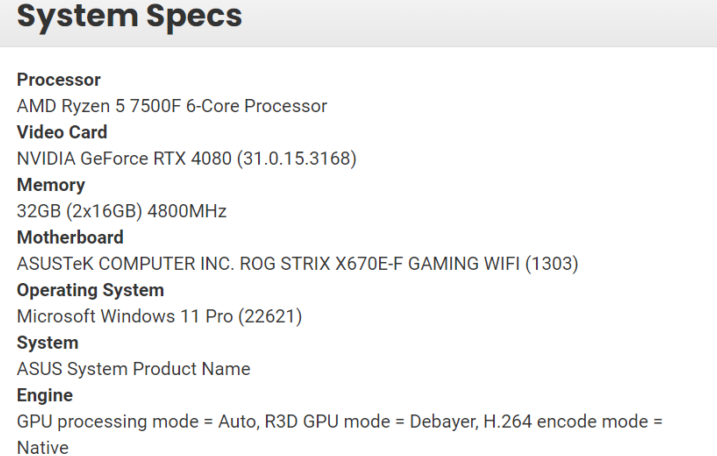
Task: Click NVIDIA GeForce RTX 4080 text
Action: click(x=124, y=159)
